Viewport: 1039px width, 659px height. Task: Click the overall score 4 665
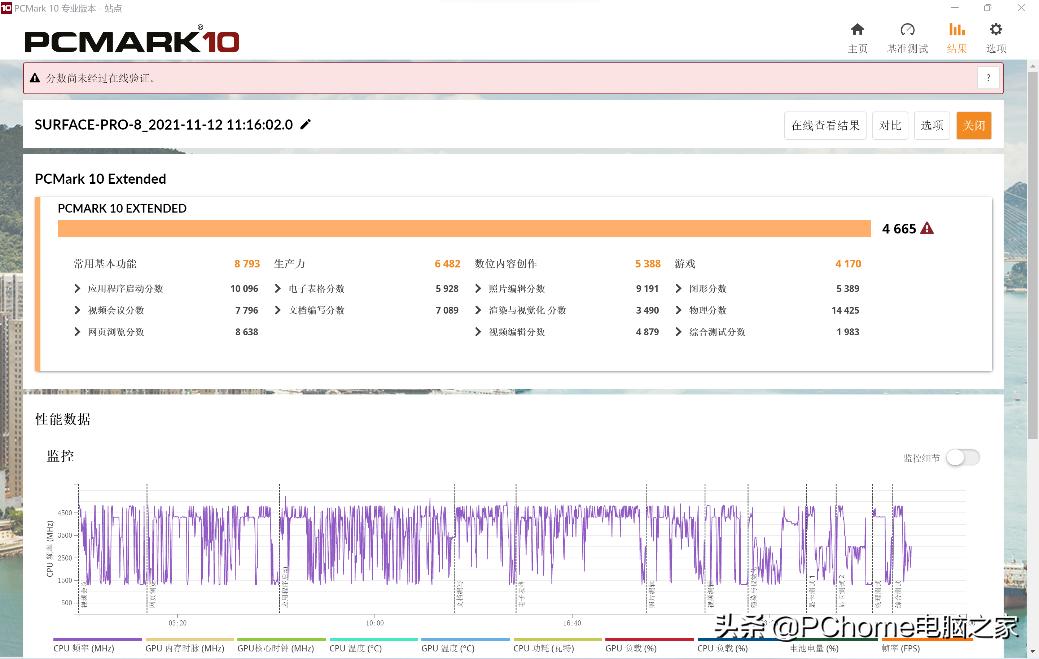(899, 228)
